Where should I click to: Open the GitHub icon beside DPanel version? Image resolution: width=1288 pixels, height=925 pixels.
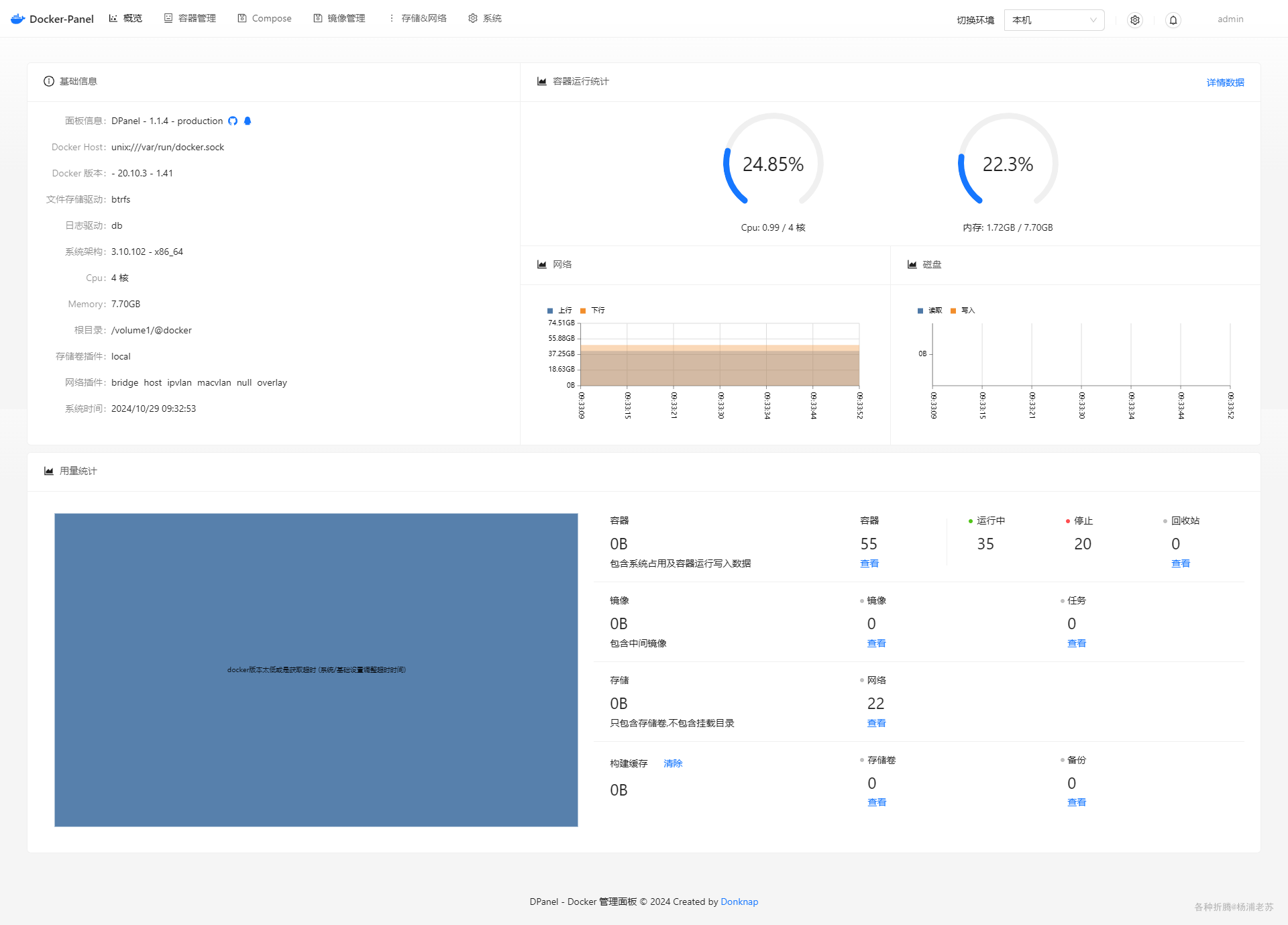click(233, 121)
